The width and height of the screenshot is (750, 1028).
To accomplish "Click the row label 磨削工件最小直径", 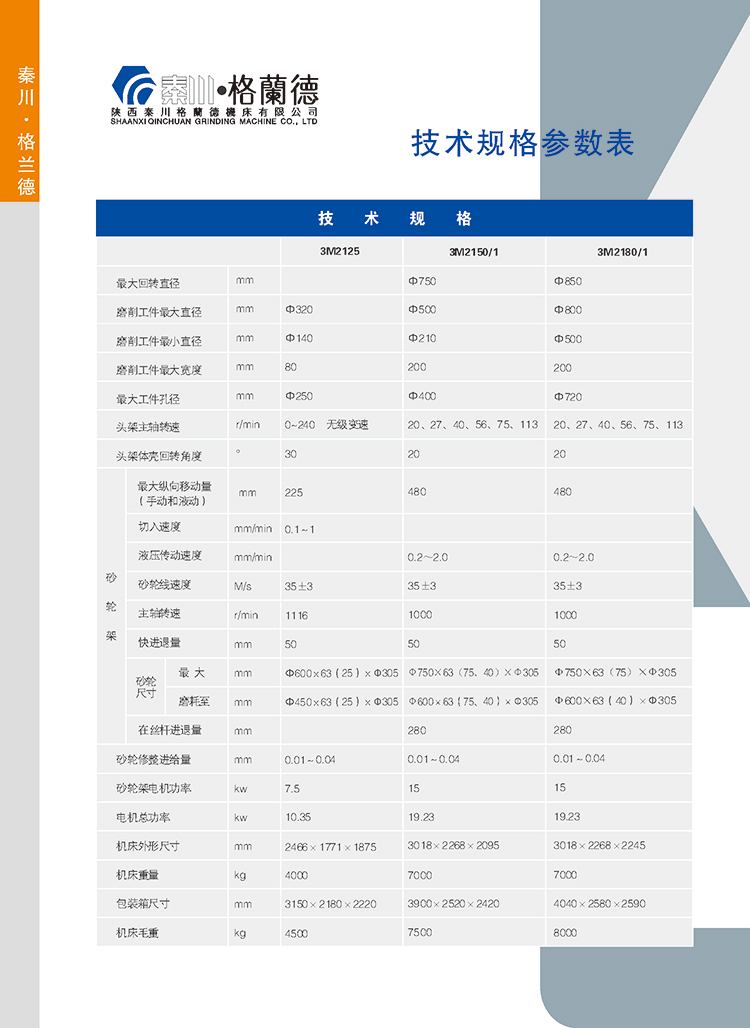I will 159,341.
